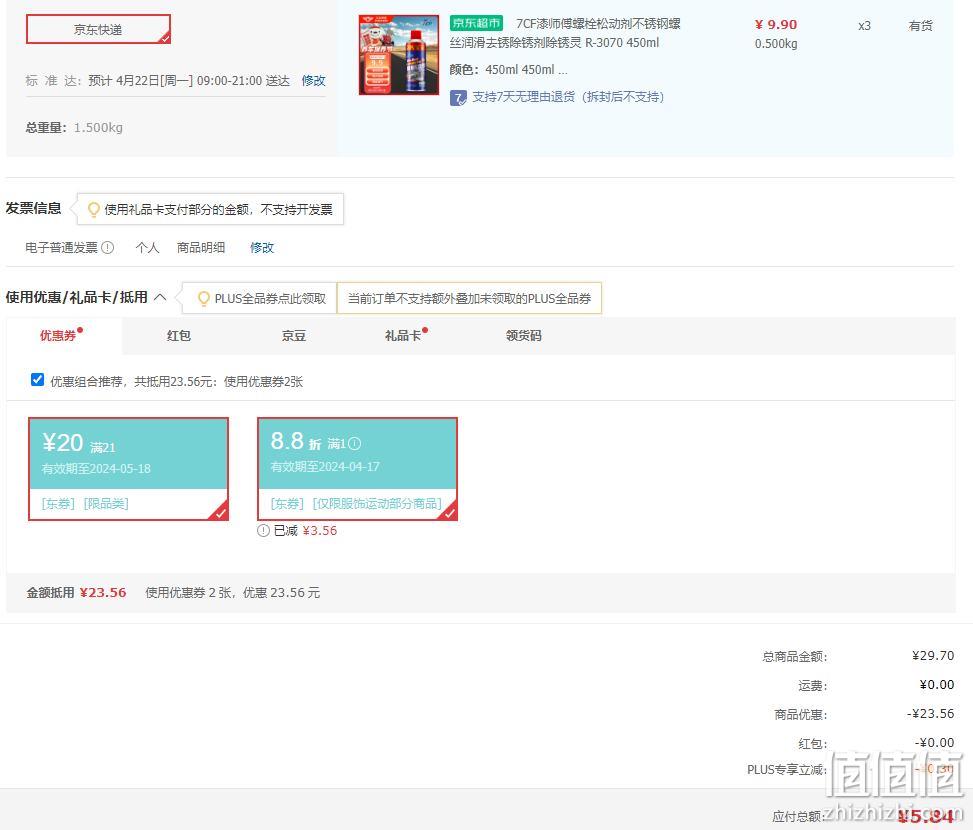973x830 pixels.
Task: Open 支持7天无理由退货 policy link
Action: coord(568,97)
